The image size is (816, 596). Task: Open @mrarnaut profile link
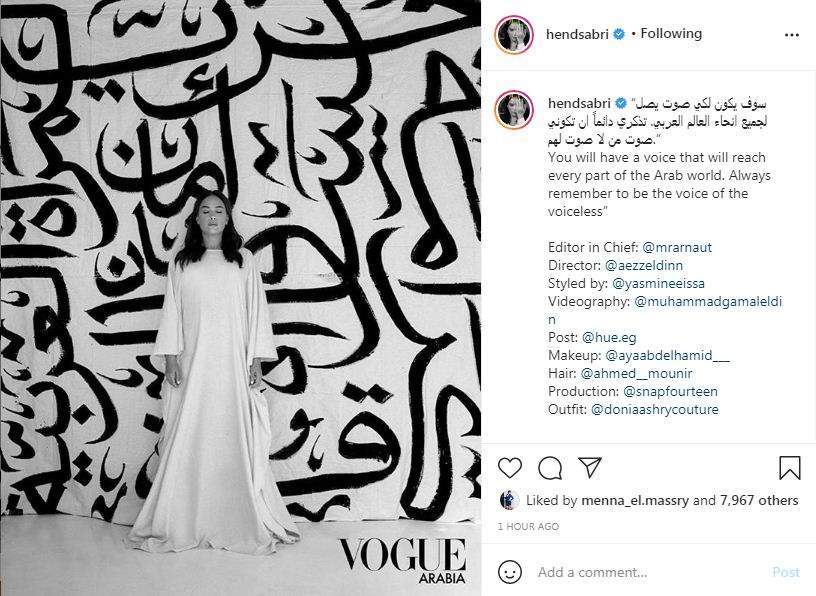[677, 247]
